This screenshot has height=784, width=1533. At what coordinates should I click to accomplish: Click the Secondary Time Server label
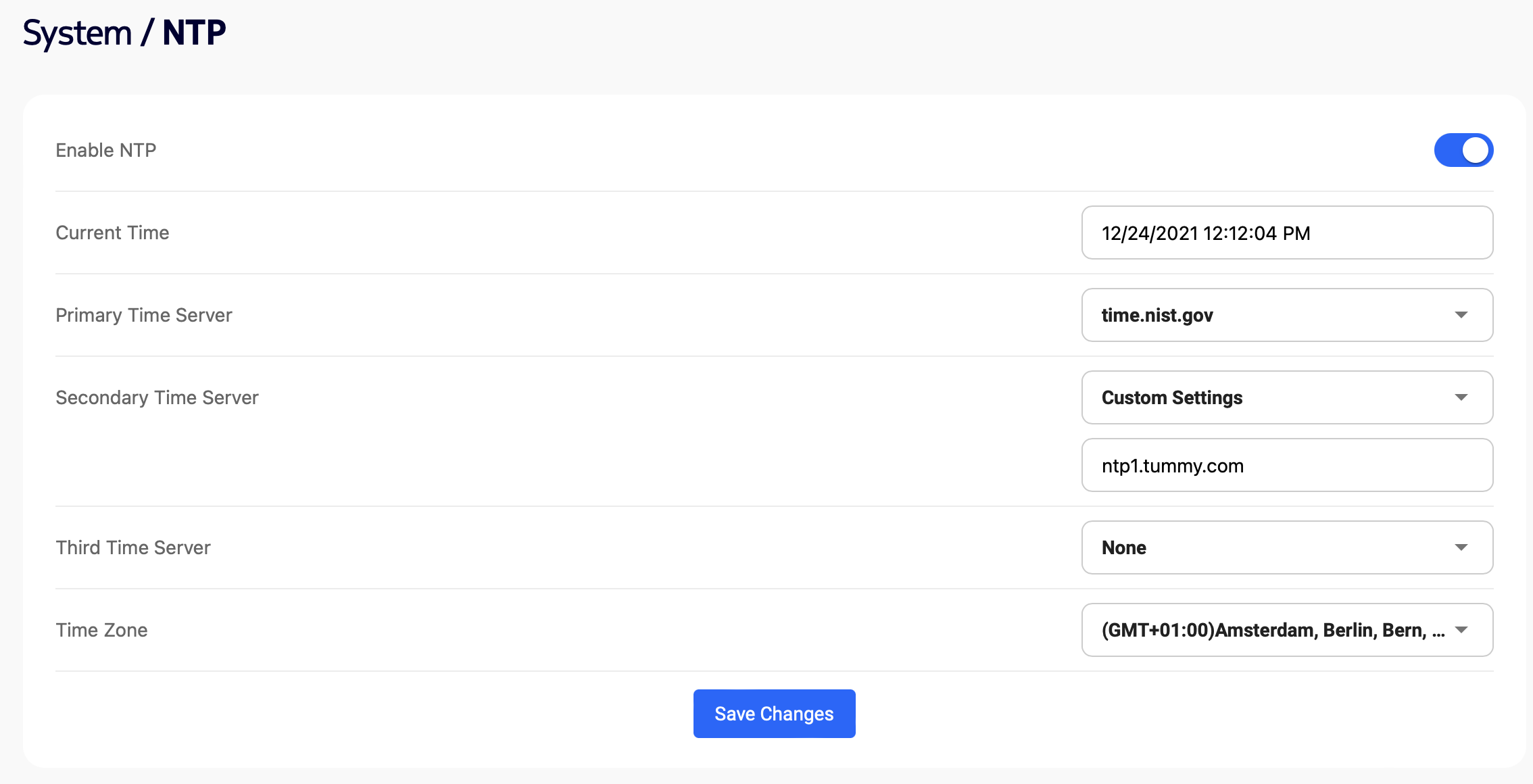pyautogui.click(x=157, y=398)
